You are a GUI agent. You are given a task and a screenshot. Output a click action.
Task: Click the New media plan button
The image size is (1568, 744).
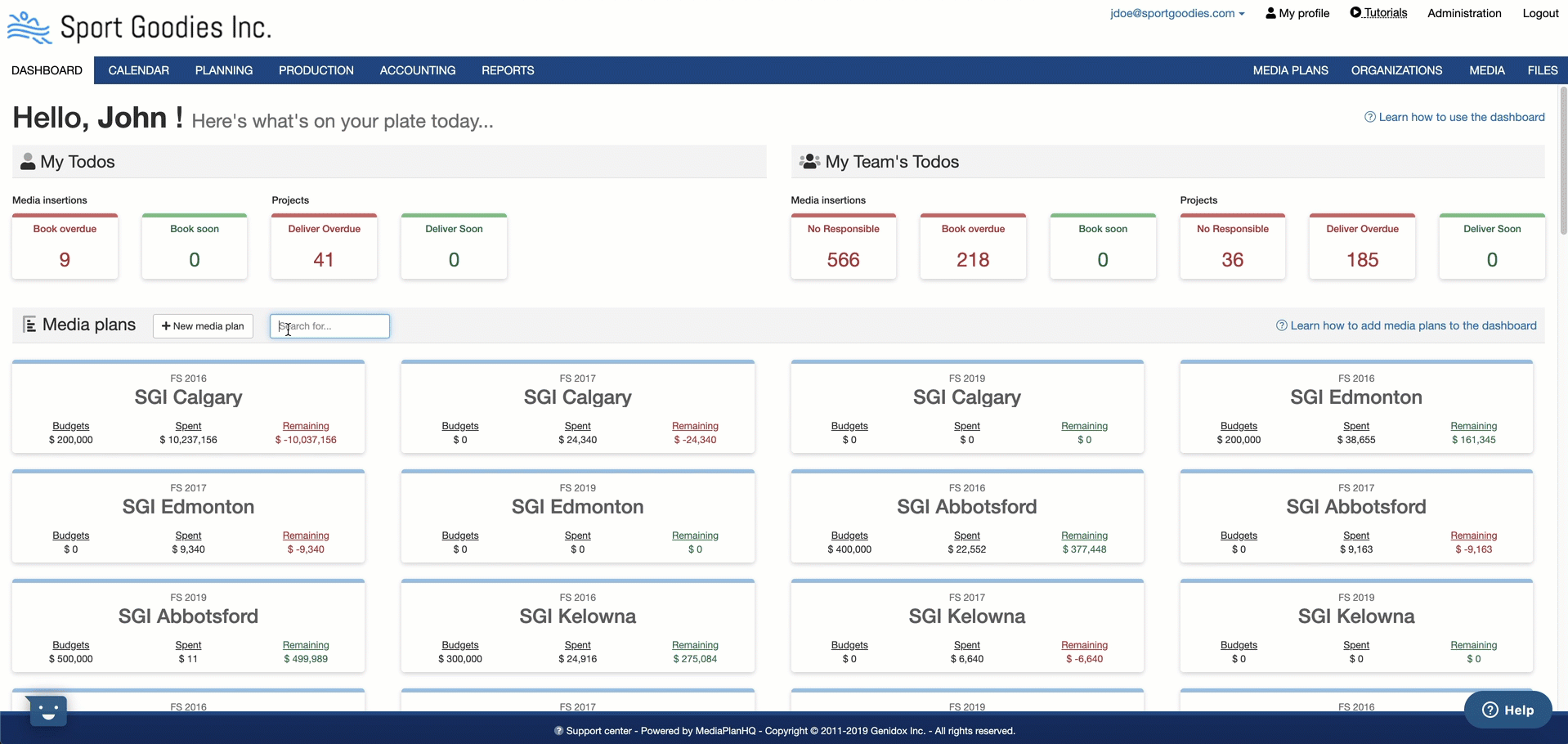pyautogui.click(x=203, y=326)
